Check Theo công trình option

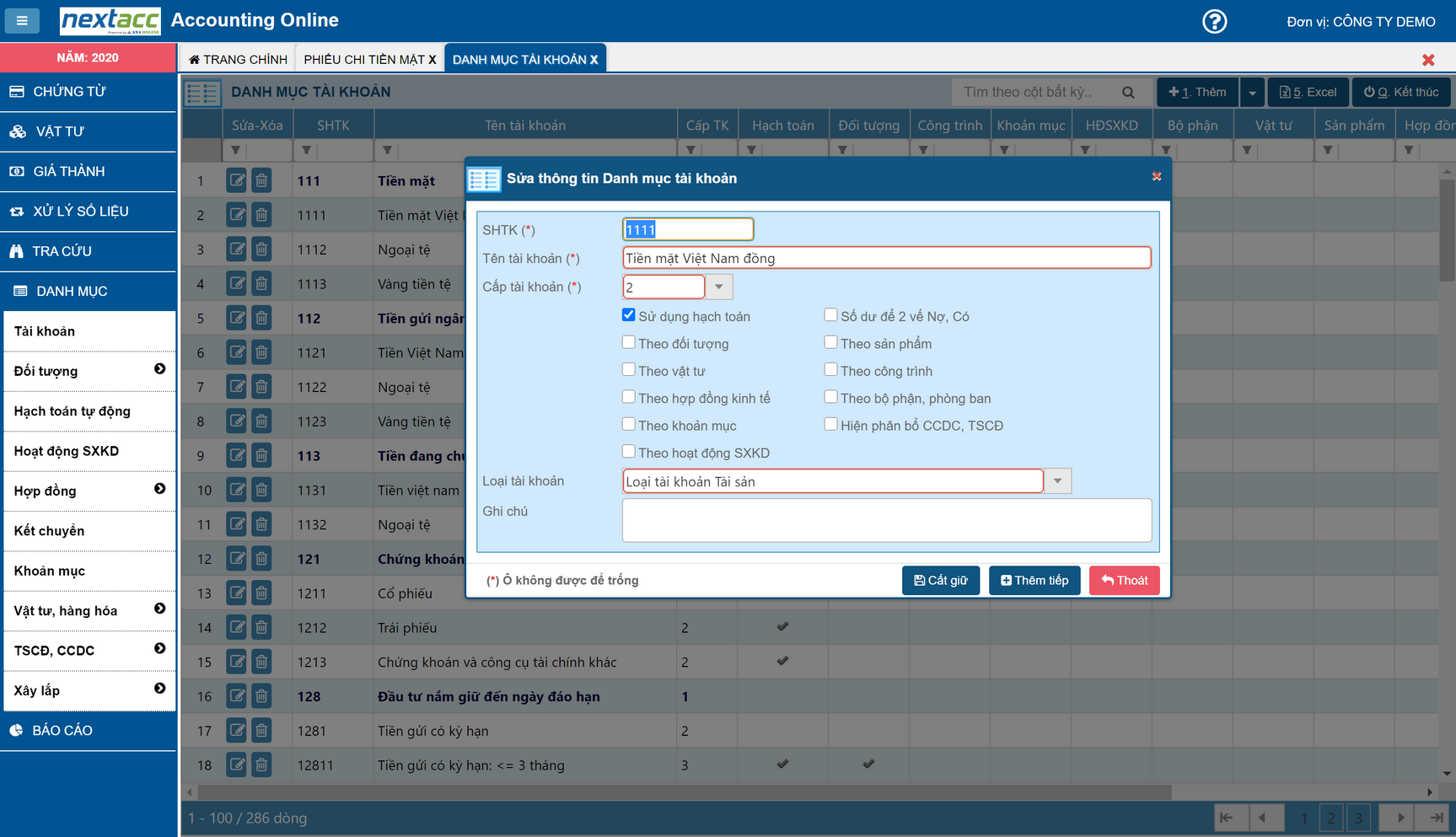pos(831,370)
